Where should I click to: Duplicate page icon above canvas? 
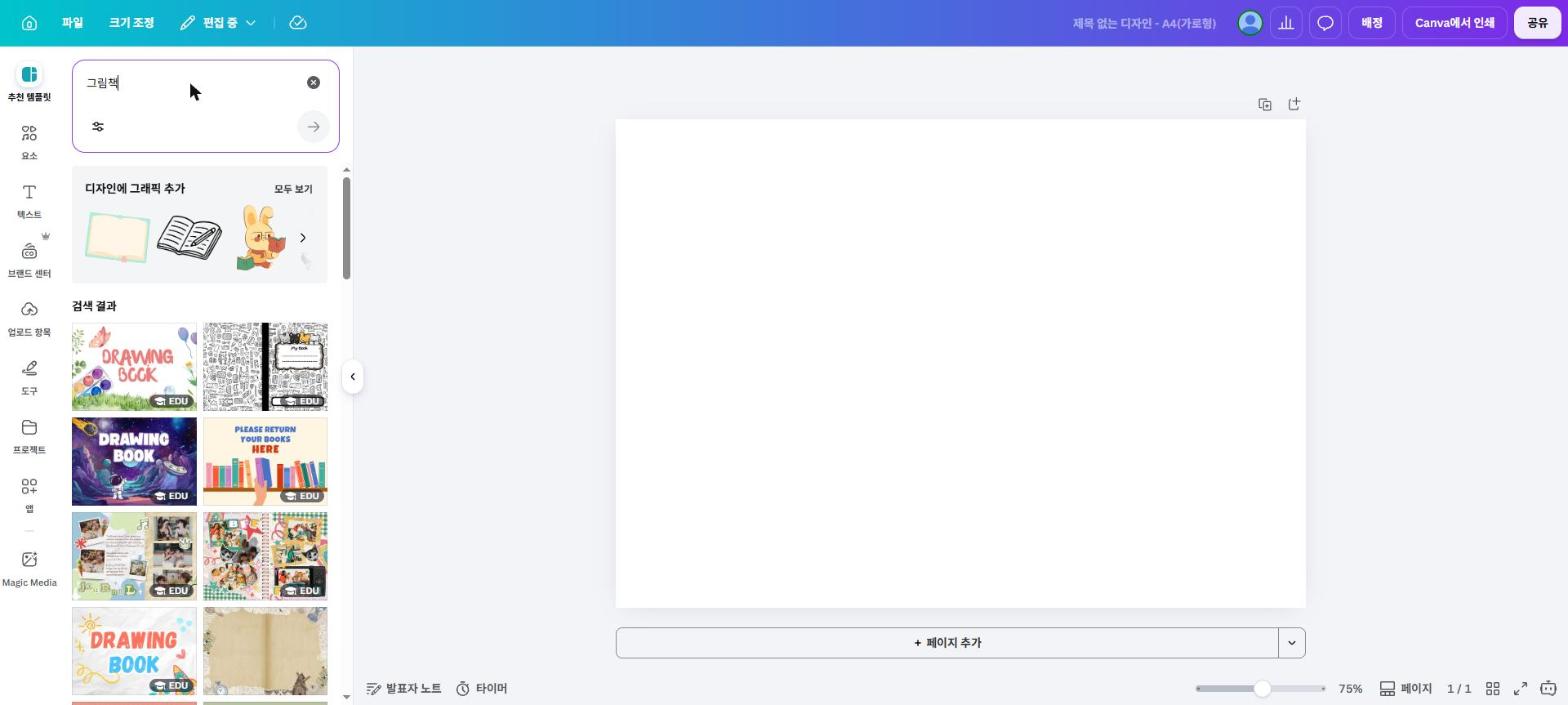point(1265,104)
